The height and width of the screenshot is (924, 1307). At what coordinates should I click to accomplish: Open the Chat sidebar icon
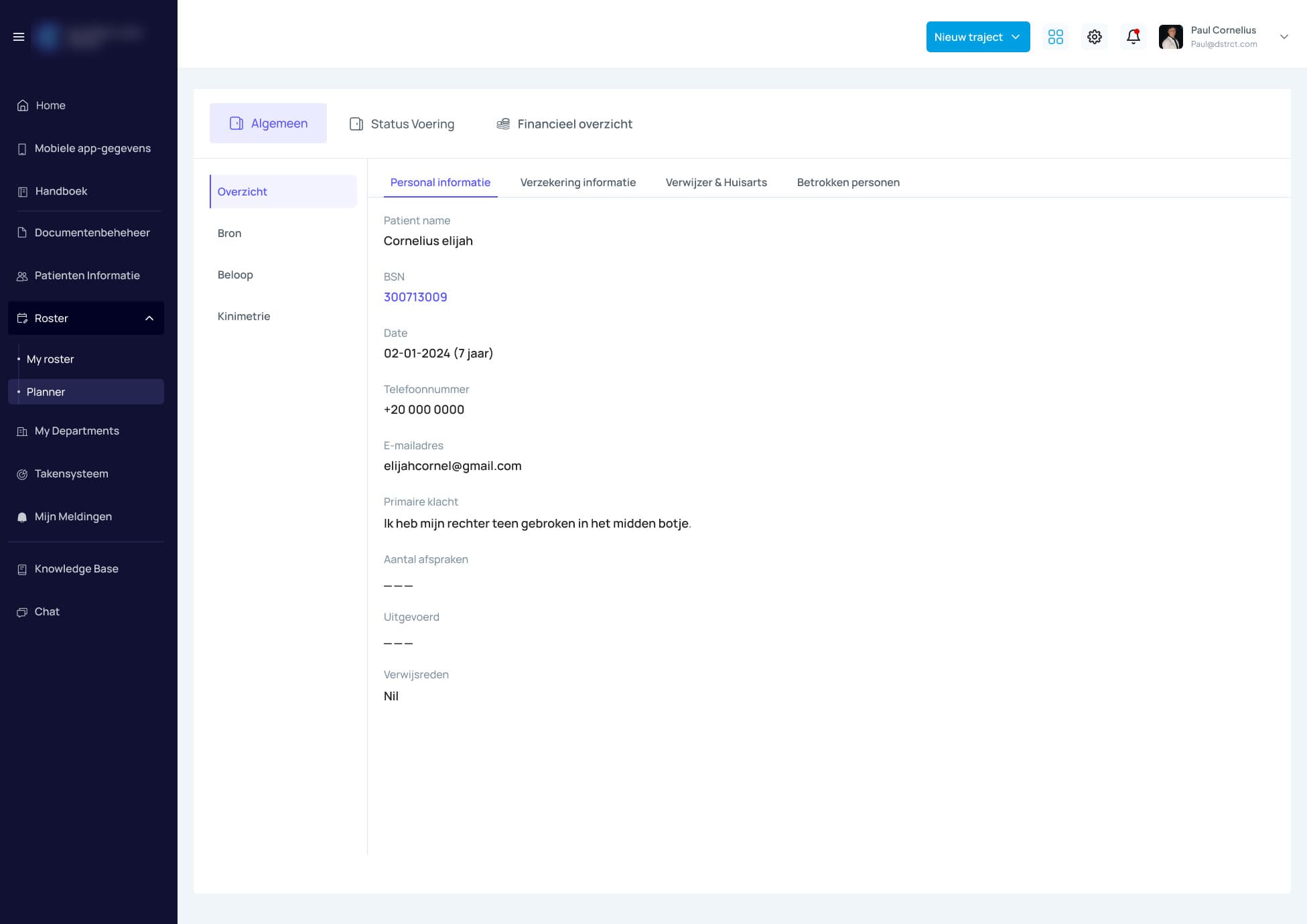22,612
